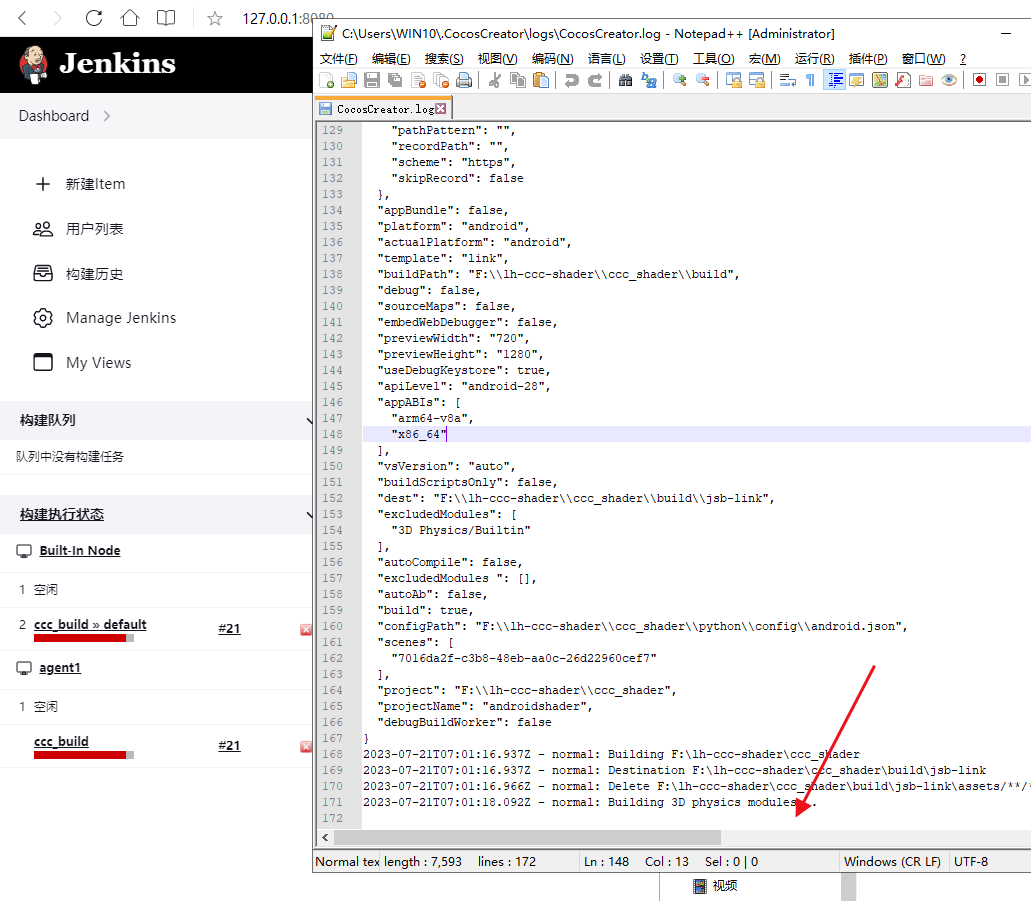The image size is (1031, 901).
Task: Close the CocosCreator.log tab with red X
Action: (x=441, y=109)
